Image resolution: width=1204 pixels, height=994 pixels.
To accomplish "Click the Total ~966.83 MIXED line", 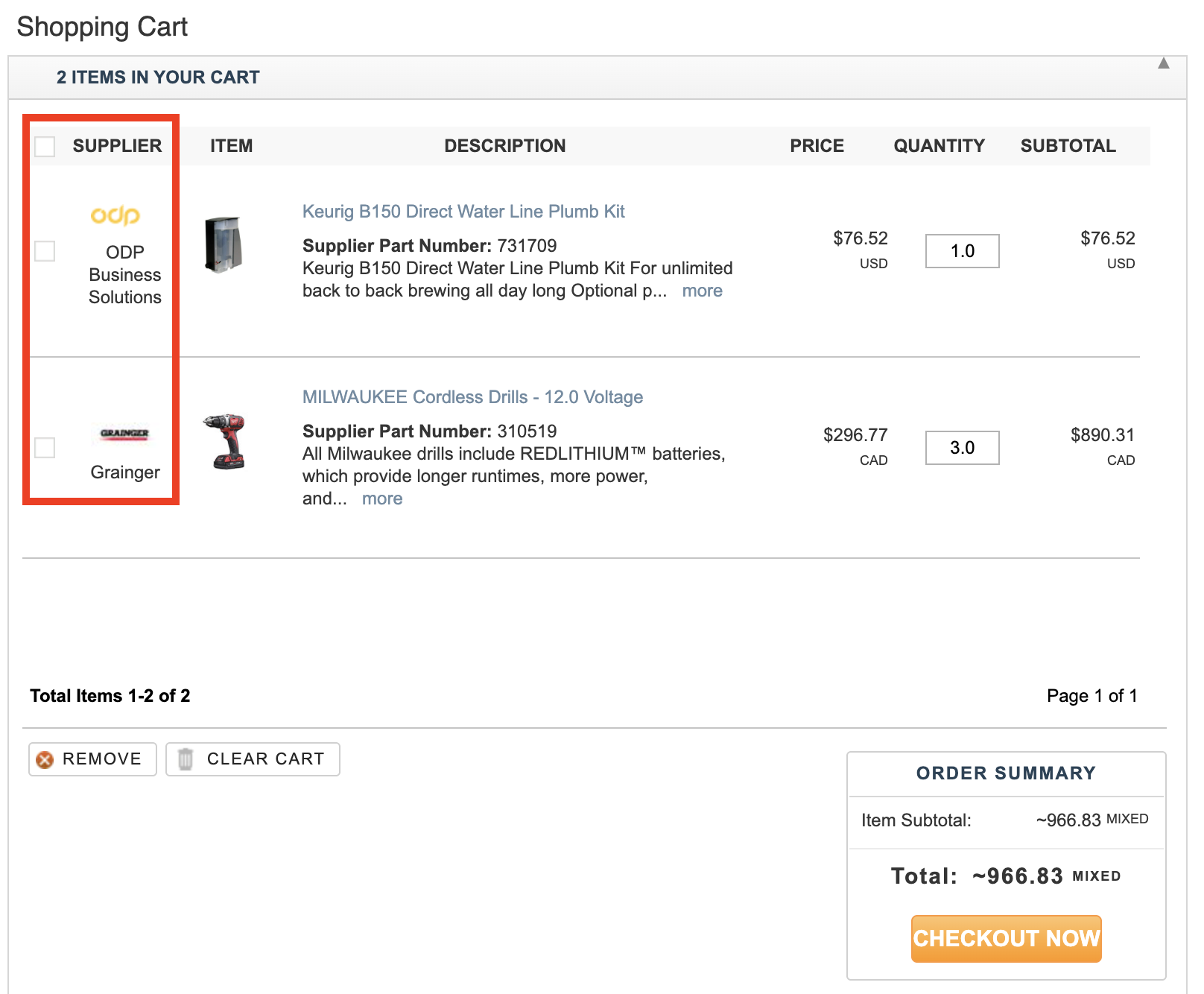I will pos(1006,876).
